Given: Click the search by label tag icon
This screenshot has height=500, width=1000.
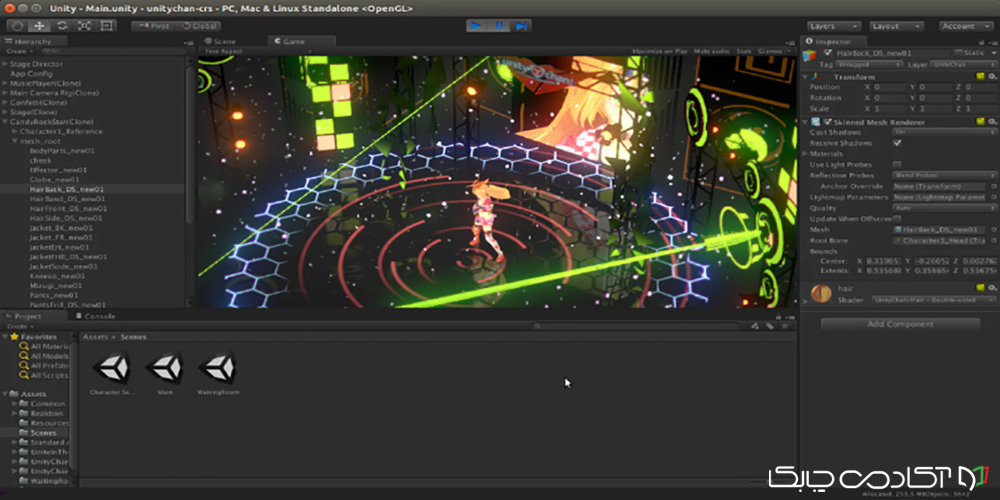Looking at the screenshot, I should (x=770, y=326).
